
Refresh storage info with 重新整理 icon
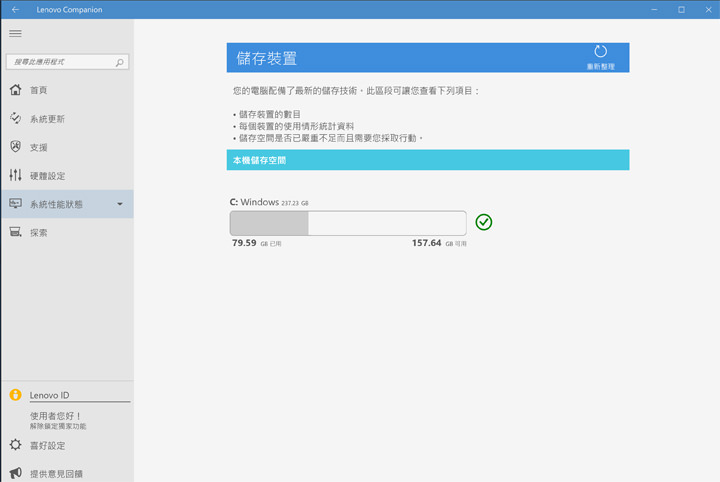(600, 52)
